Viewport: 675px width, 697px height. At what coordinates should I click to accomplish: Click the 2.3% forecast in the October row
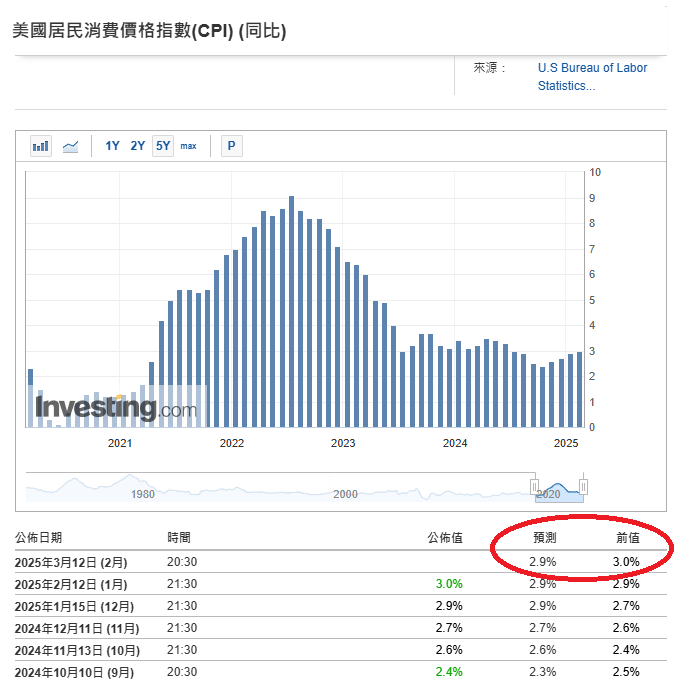543,672
